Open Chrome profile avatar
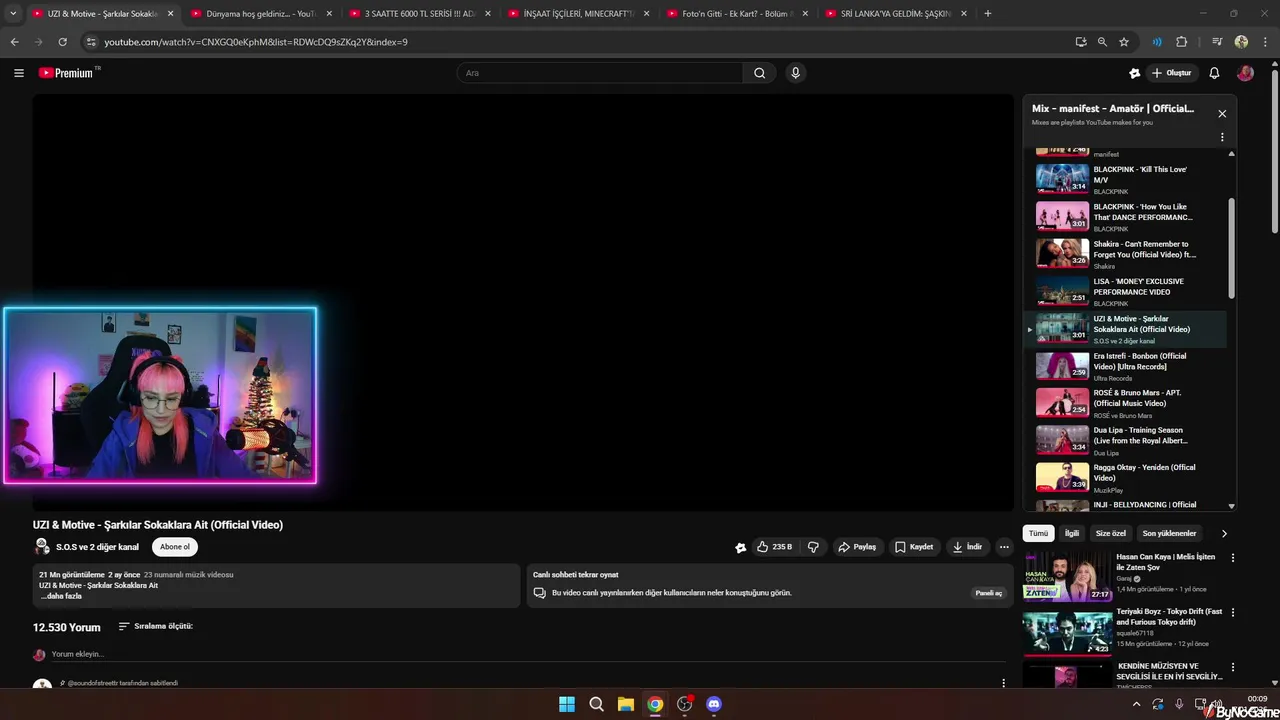 pos(1241,42)
